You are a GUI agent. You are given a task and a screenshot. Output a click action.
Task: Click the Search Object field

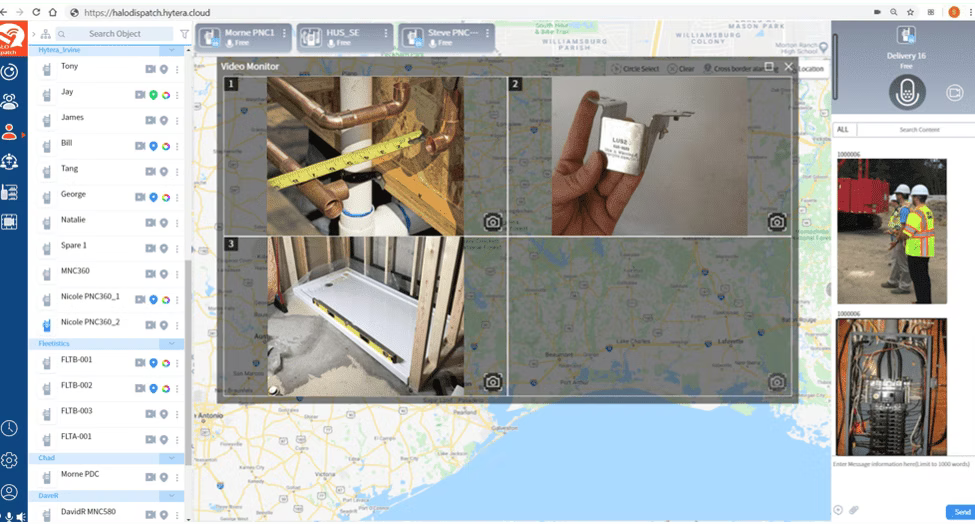pos(114,34)
